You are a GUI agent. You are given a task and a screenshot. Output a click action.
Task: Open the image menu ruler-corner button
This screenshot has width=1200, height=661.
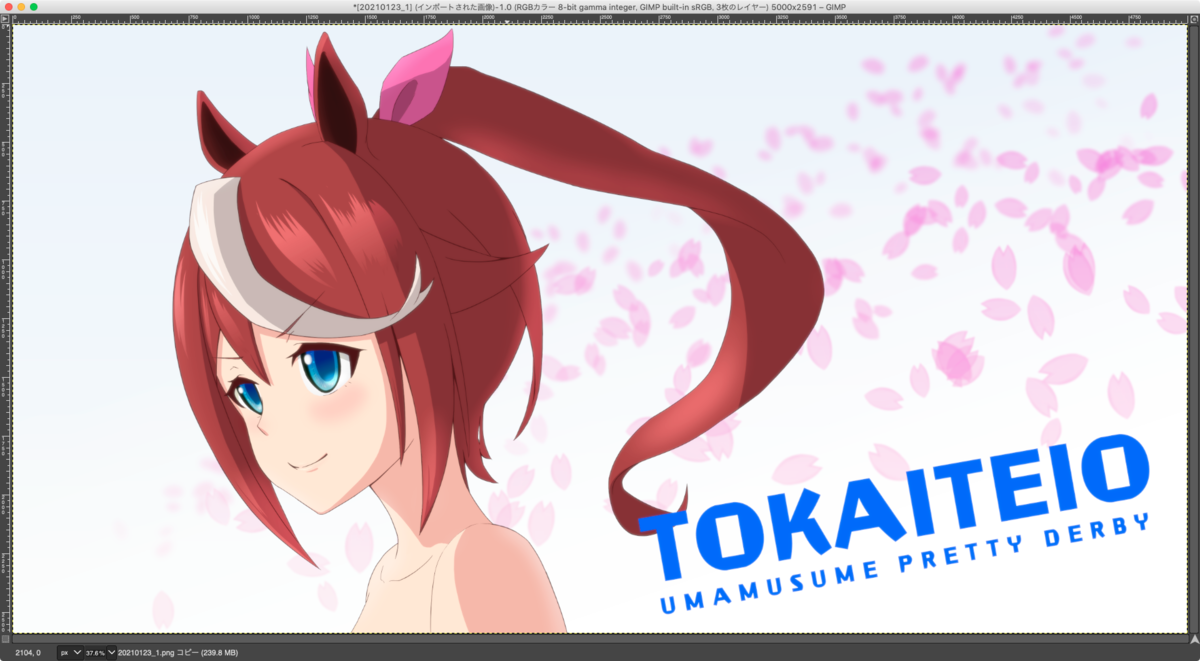point(5,18)
